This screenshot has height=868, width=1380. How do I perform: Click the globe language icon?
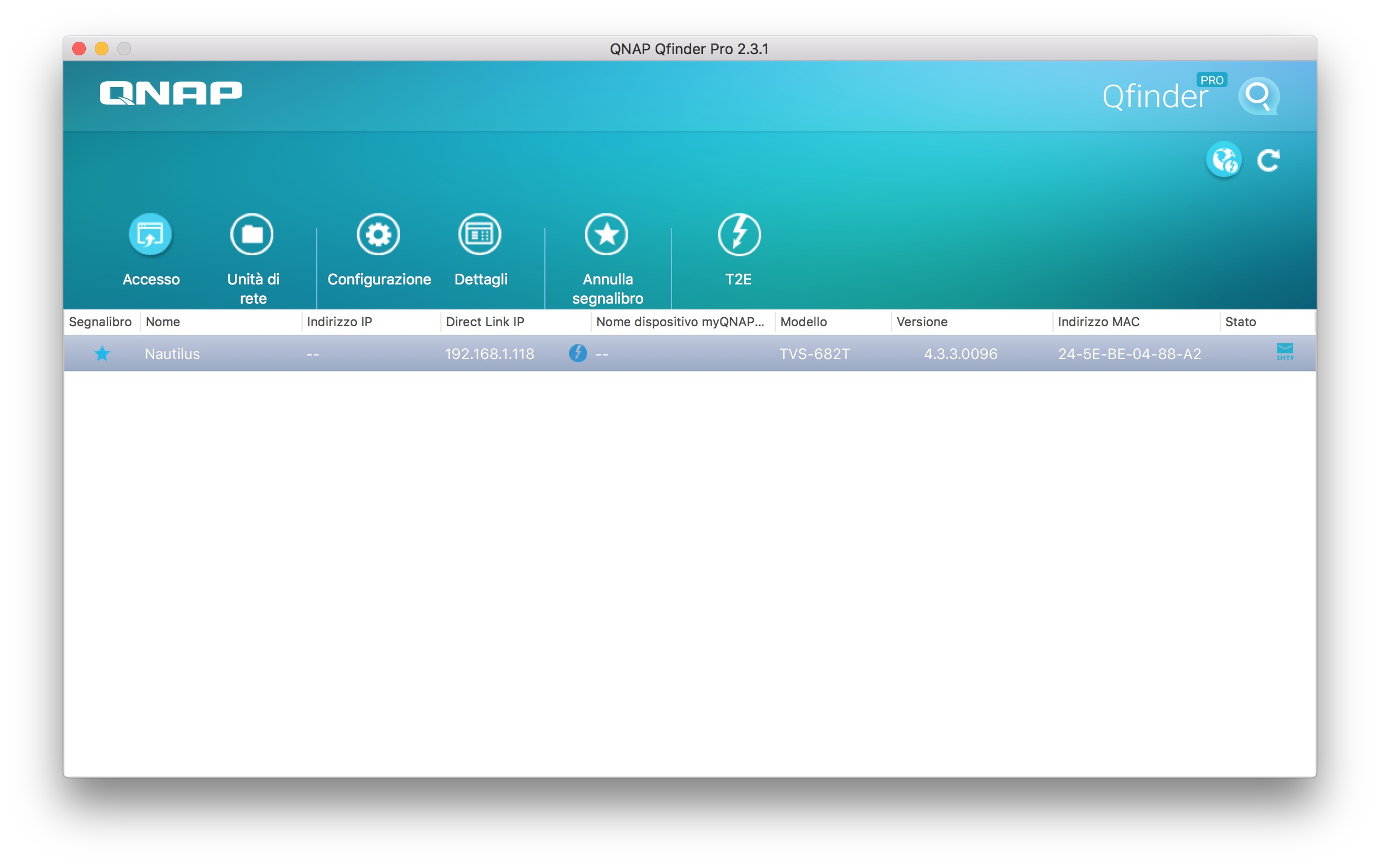coord(1224,160)
